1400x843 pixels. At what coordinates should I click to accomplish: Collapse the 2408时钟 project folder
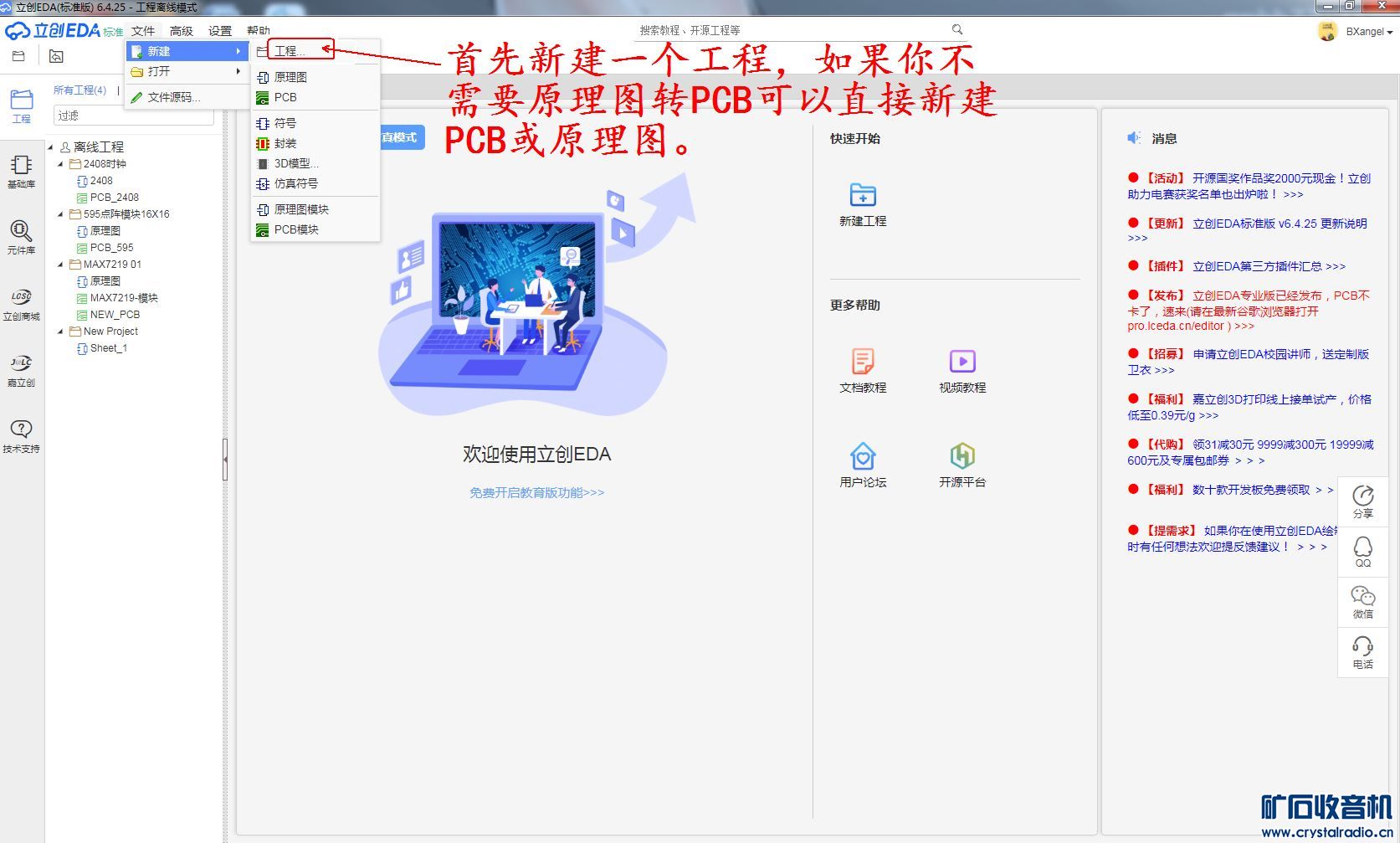[60, 164]
